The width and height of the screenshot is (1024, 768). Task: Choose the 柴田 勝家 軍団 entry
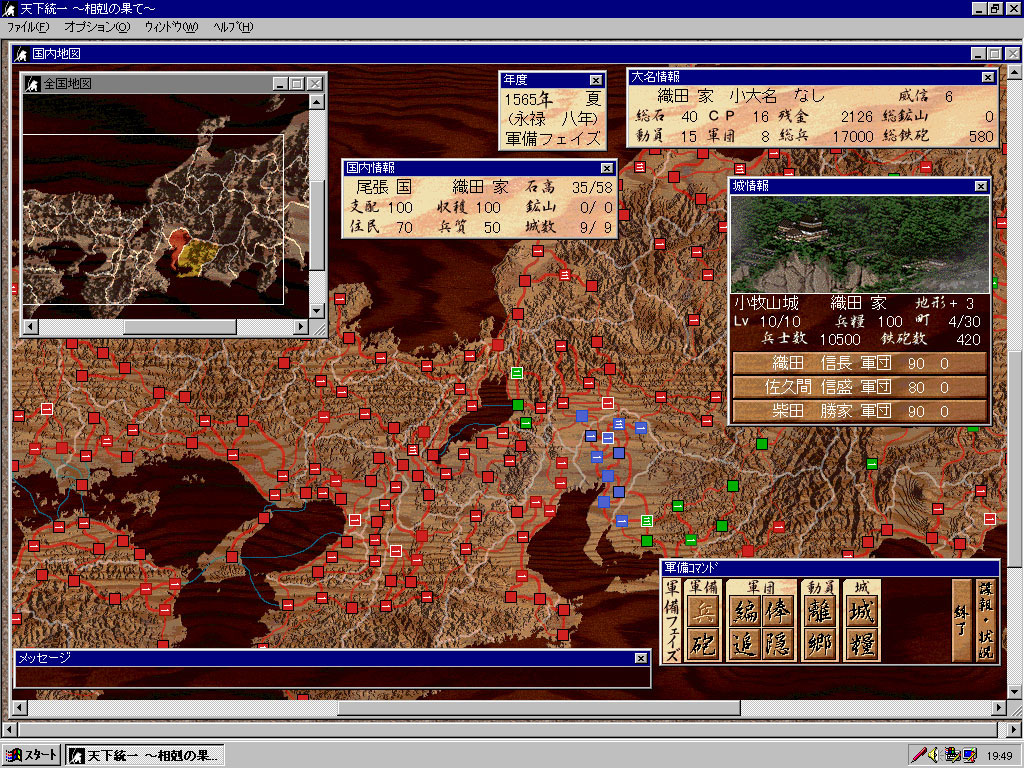click(x=859, y=411)
